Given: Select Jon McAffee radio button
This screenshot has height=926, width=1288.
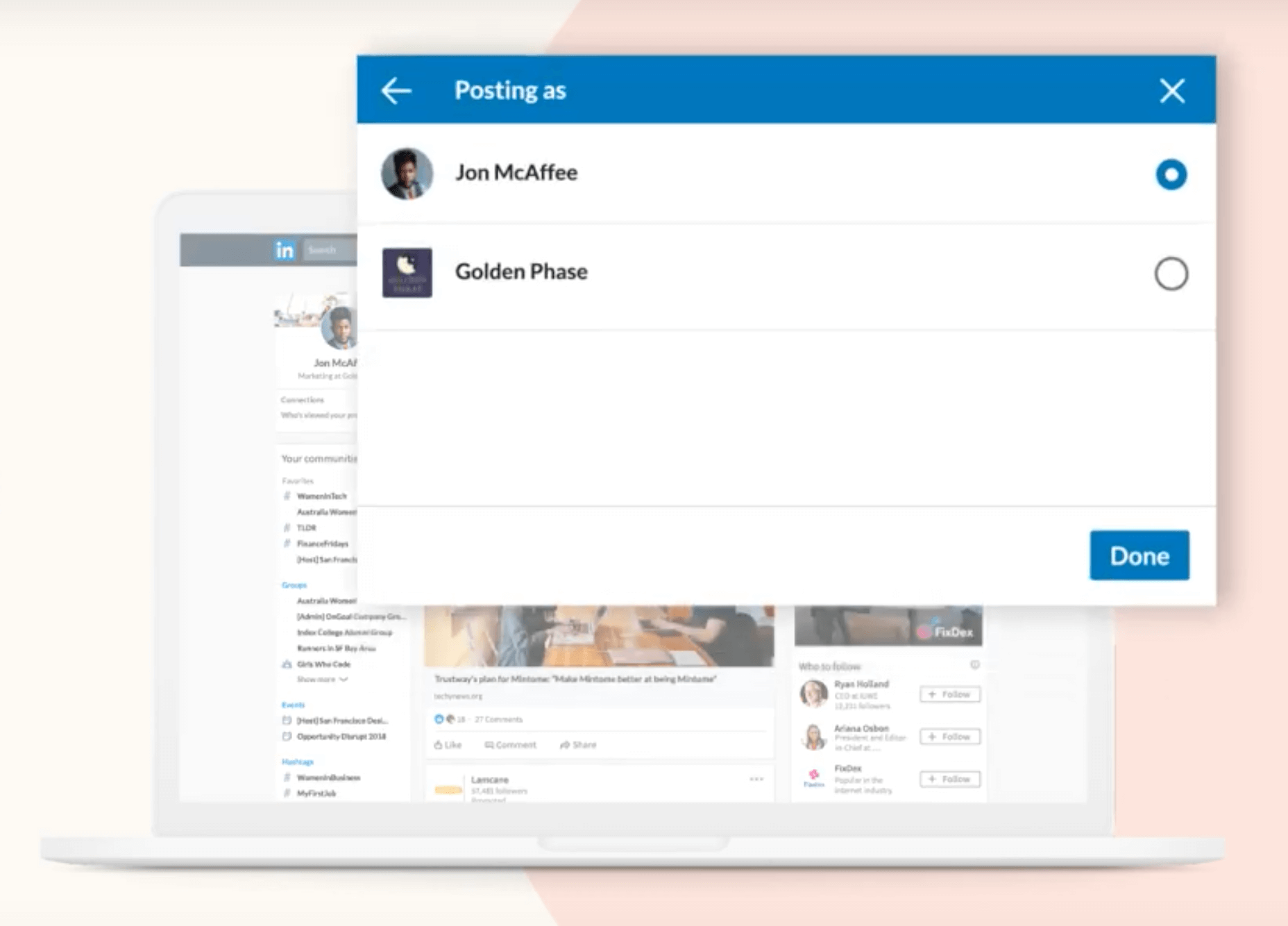Looking at the screenshot, I should [x=1171, y=174].
